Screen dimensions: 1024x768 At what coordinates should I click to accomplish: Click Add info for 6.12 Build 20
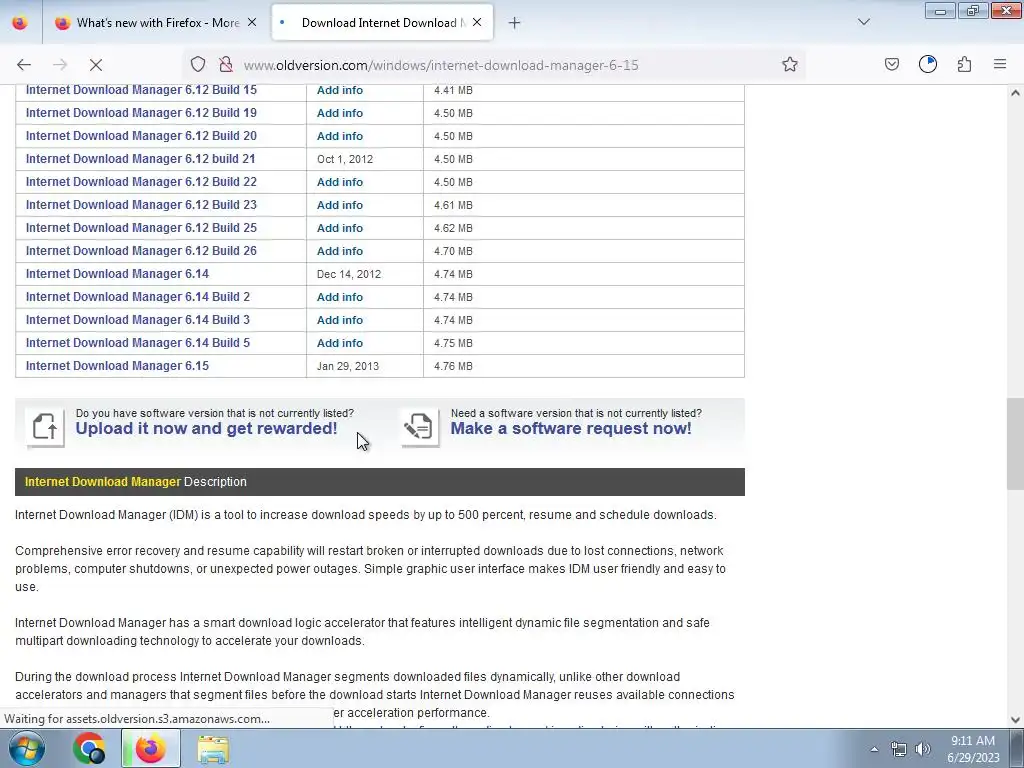[340, 136]
